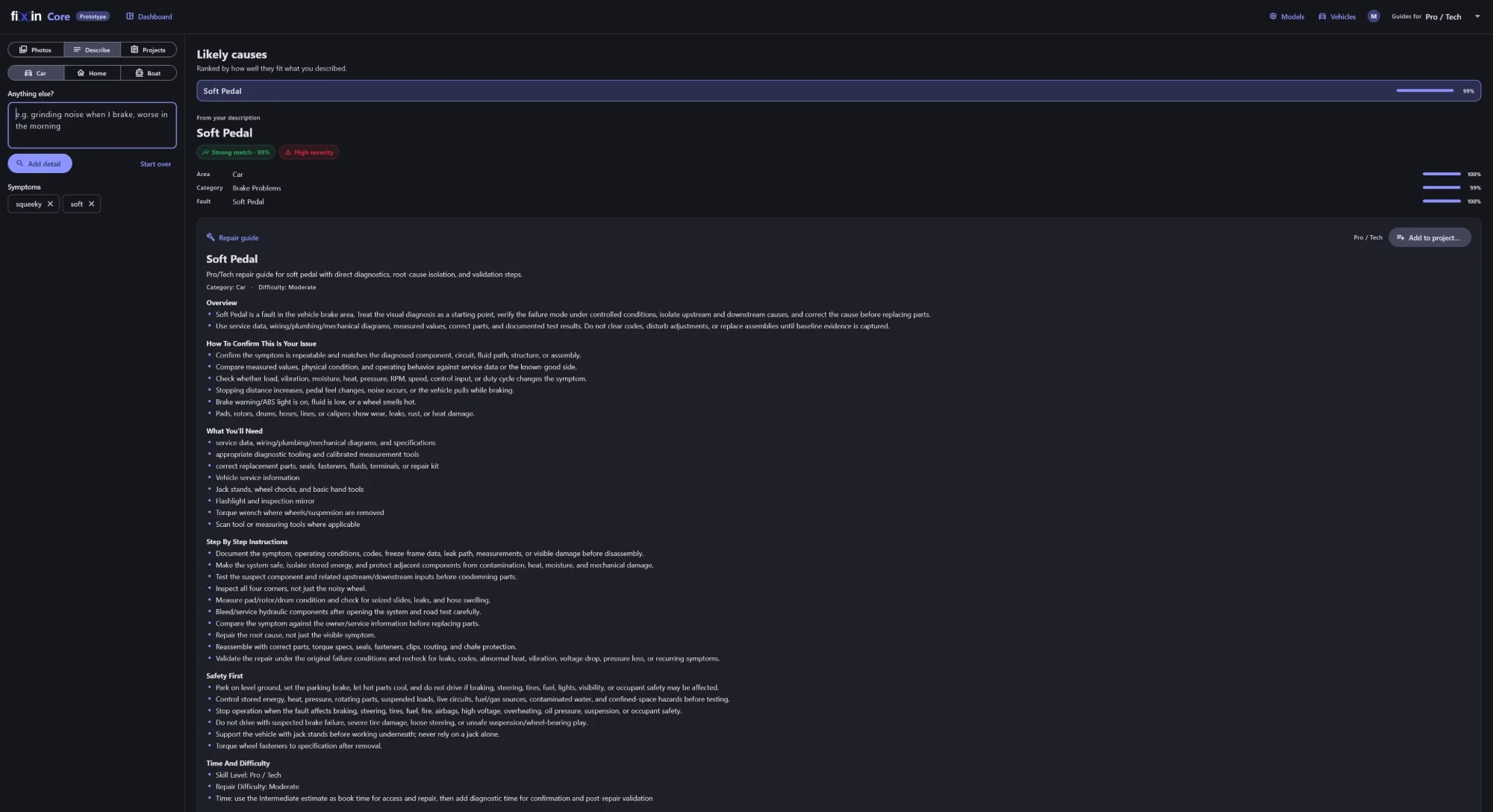This screenshot has height=812, width=1493.
Task: Click the Category confidence bar at 99%
Action: [x=1441, y=187]
